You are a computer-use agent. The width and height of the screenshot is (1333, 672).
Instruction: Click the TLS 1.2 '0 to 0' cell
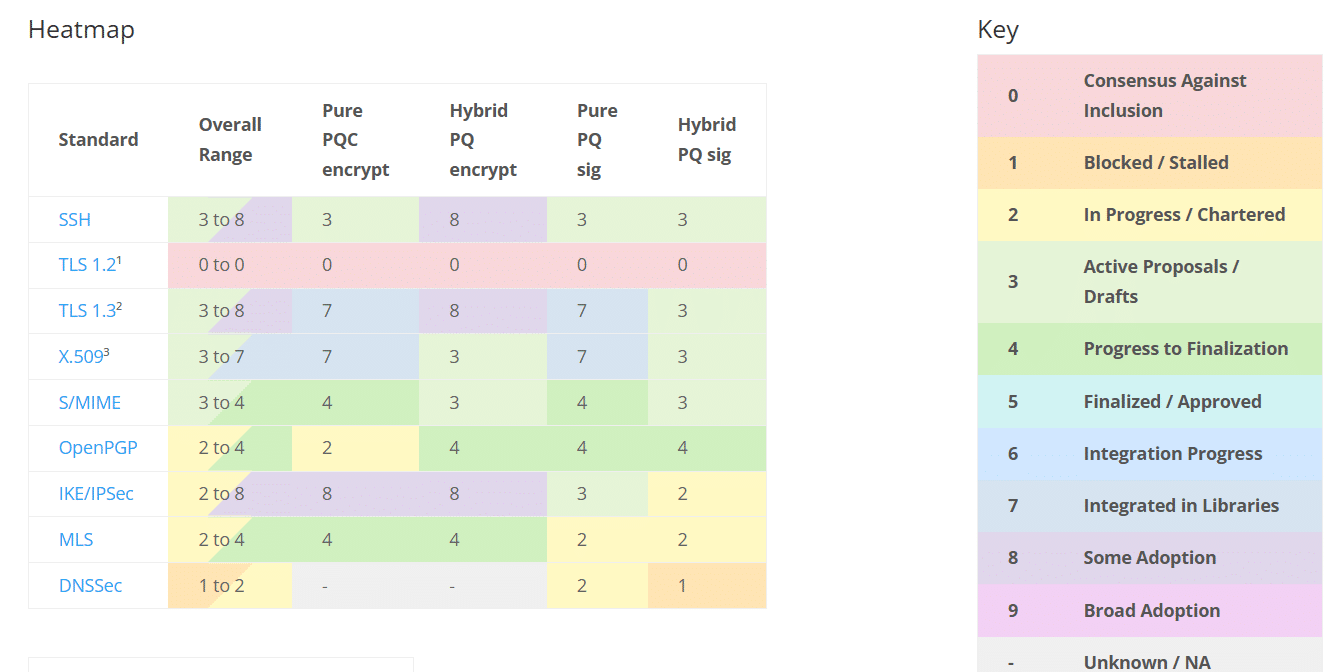click(221, 265)
